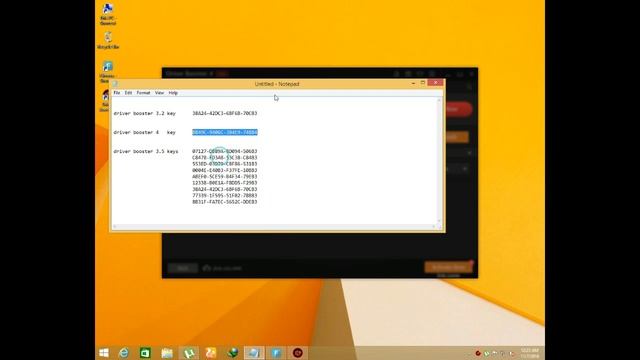Select the top desktop shortcut icon
This screenshot has height=360, width=640.
[108, 14]
